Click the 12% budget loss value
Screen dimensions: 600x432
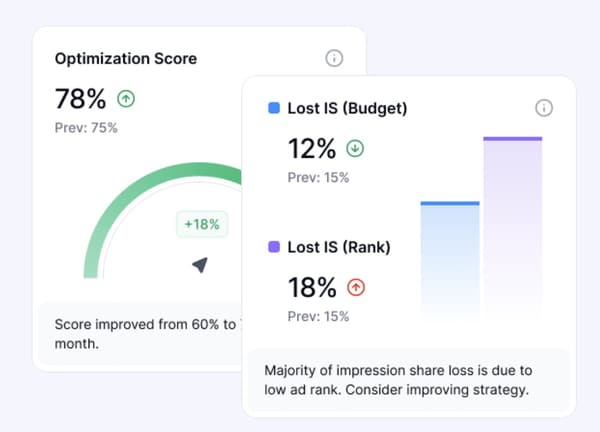click(x=312, y=148)
